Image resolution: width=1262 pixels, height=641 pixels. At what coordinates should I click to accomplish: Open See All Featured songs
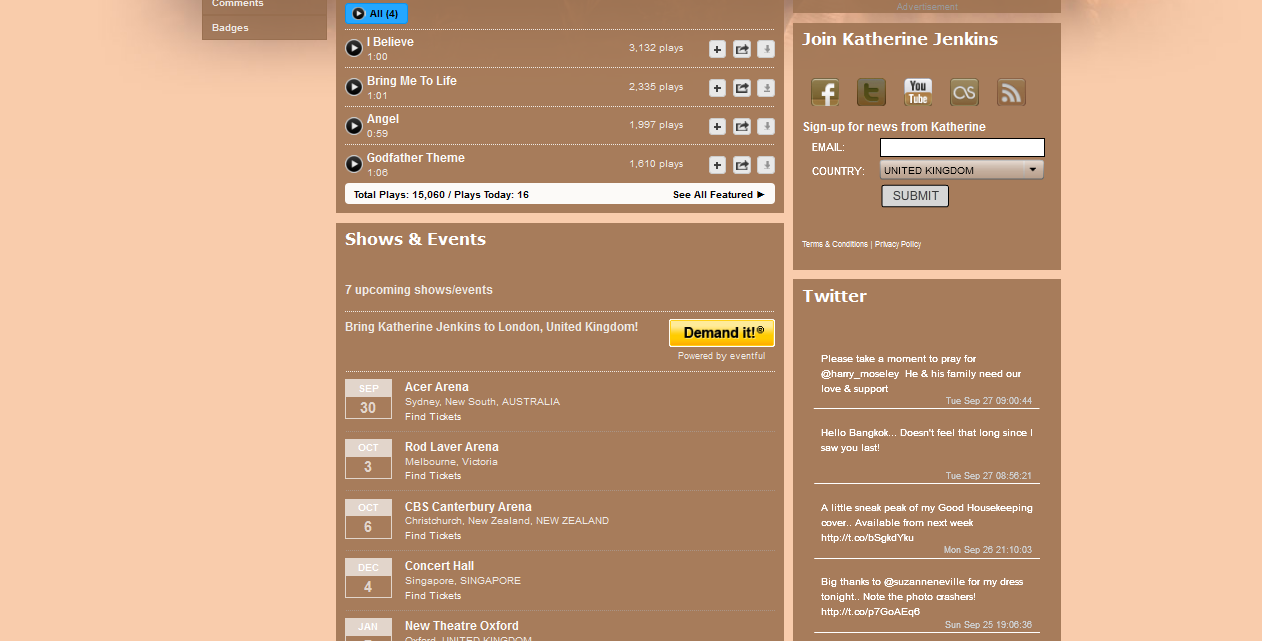(719, 194)
